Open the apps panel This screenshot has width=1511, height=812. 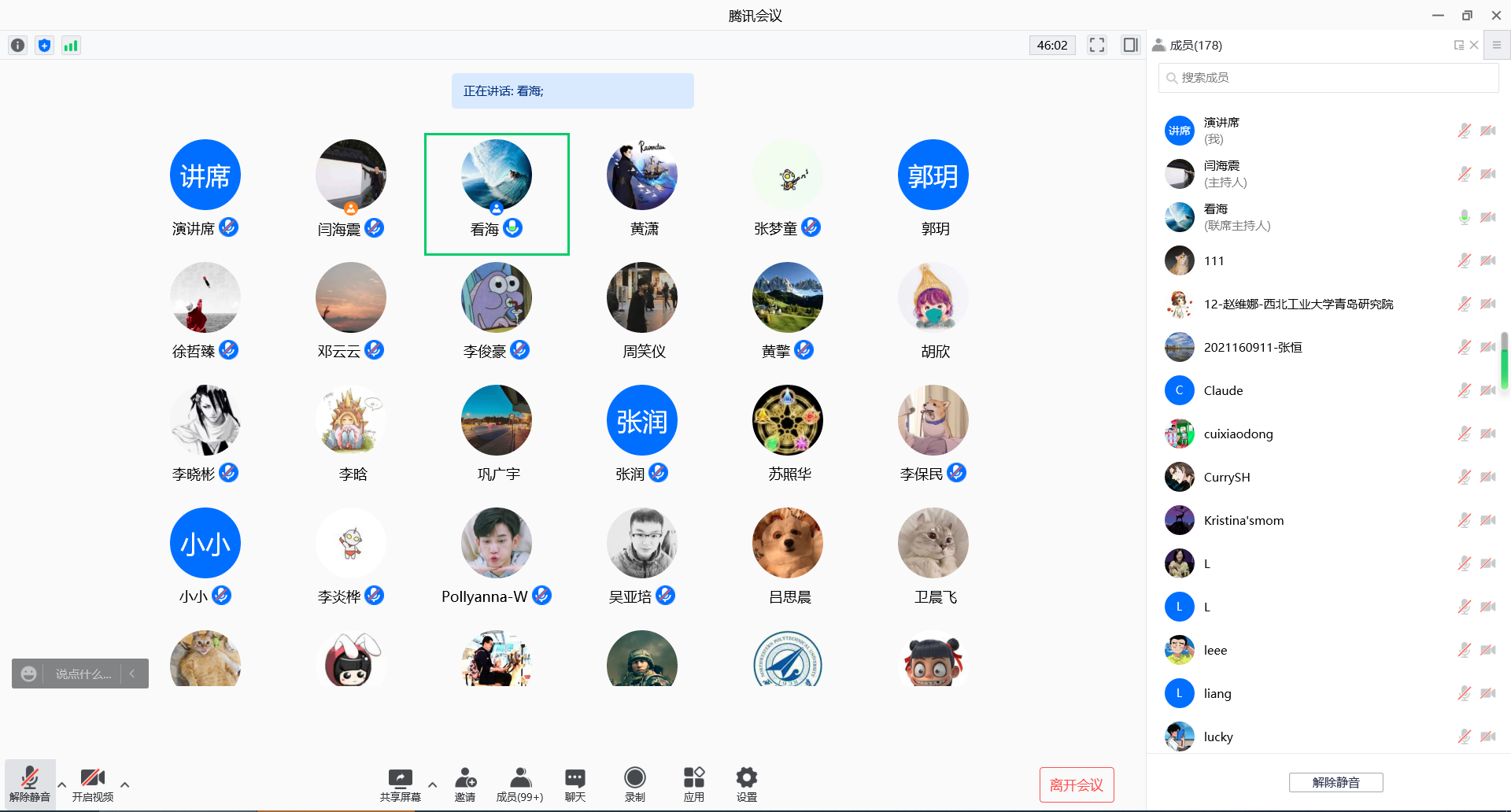693,784
